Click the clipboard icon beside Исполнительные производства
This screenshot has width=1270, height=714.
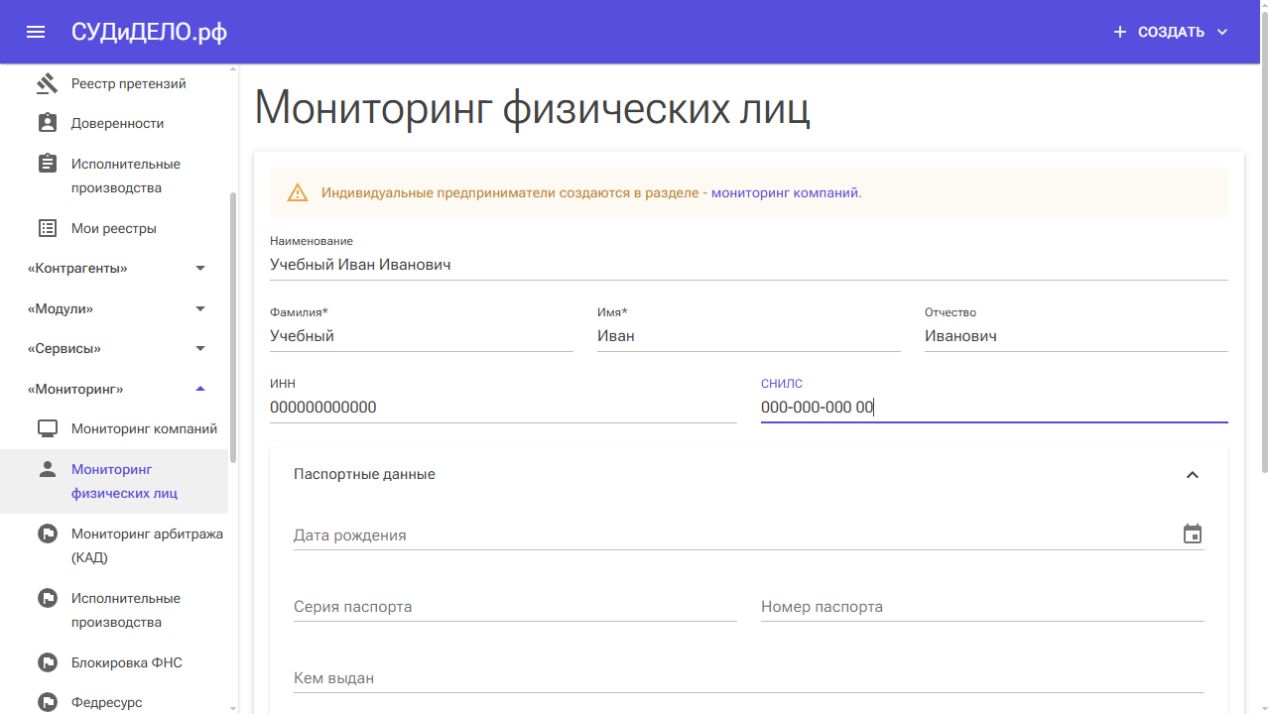[47, 163]
